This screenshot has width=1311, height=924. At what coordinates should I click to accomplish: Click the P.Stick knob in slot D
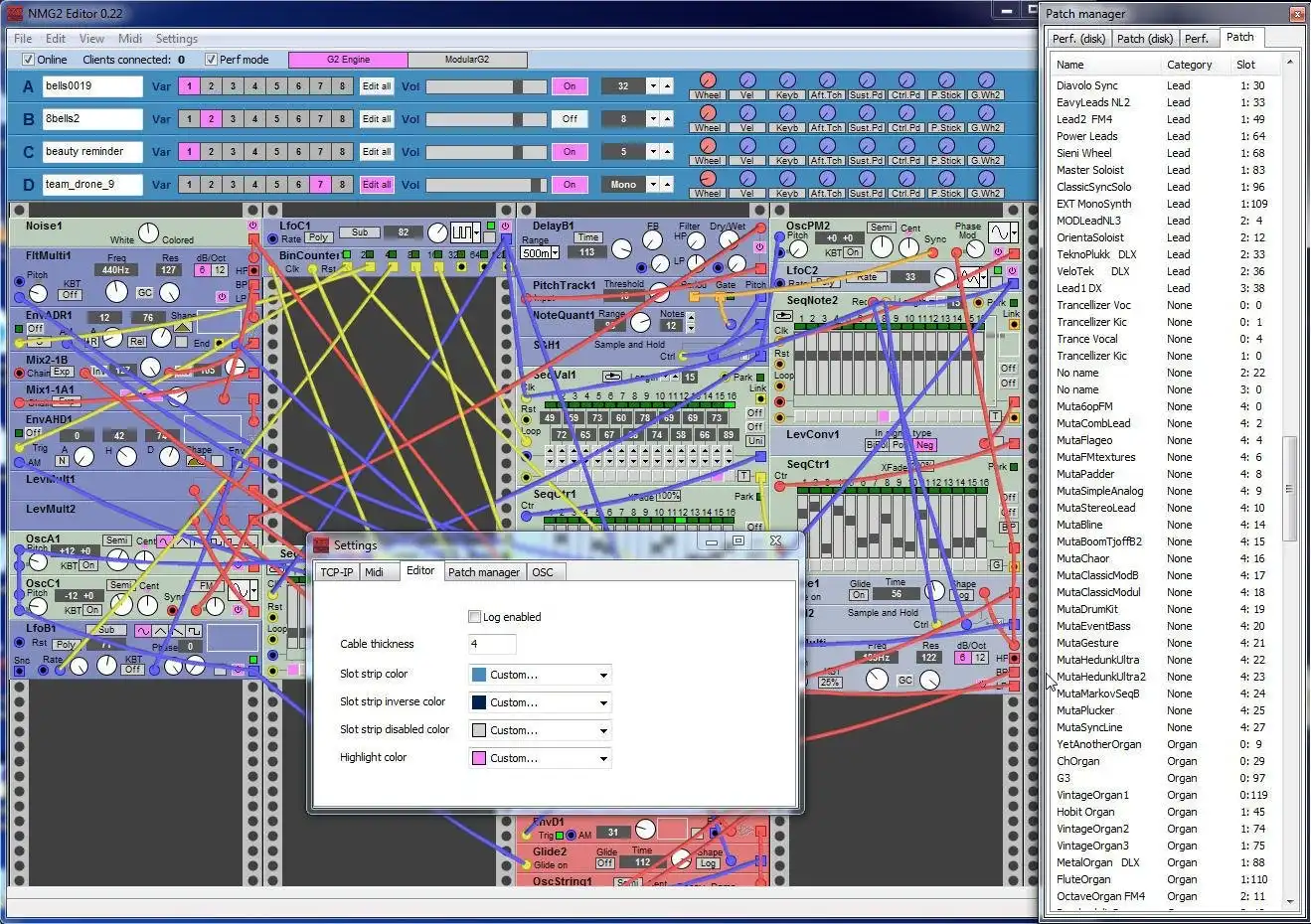[946, 179]
